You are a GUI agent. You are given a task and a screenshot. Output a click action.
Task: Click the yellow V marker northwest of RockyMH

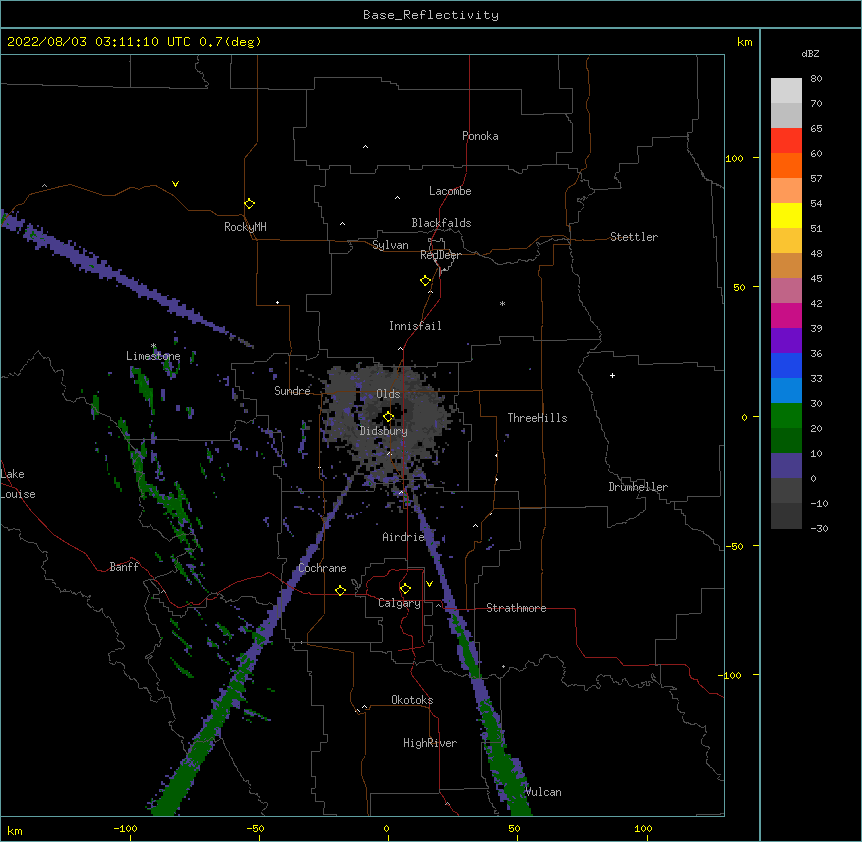point(175,184)
